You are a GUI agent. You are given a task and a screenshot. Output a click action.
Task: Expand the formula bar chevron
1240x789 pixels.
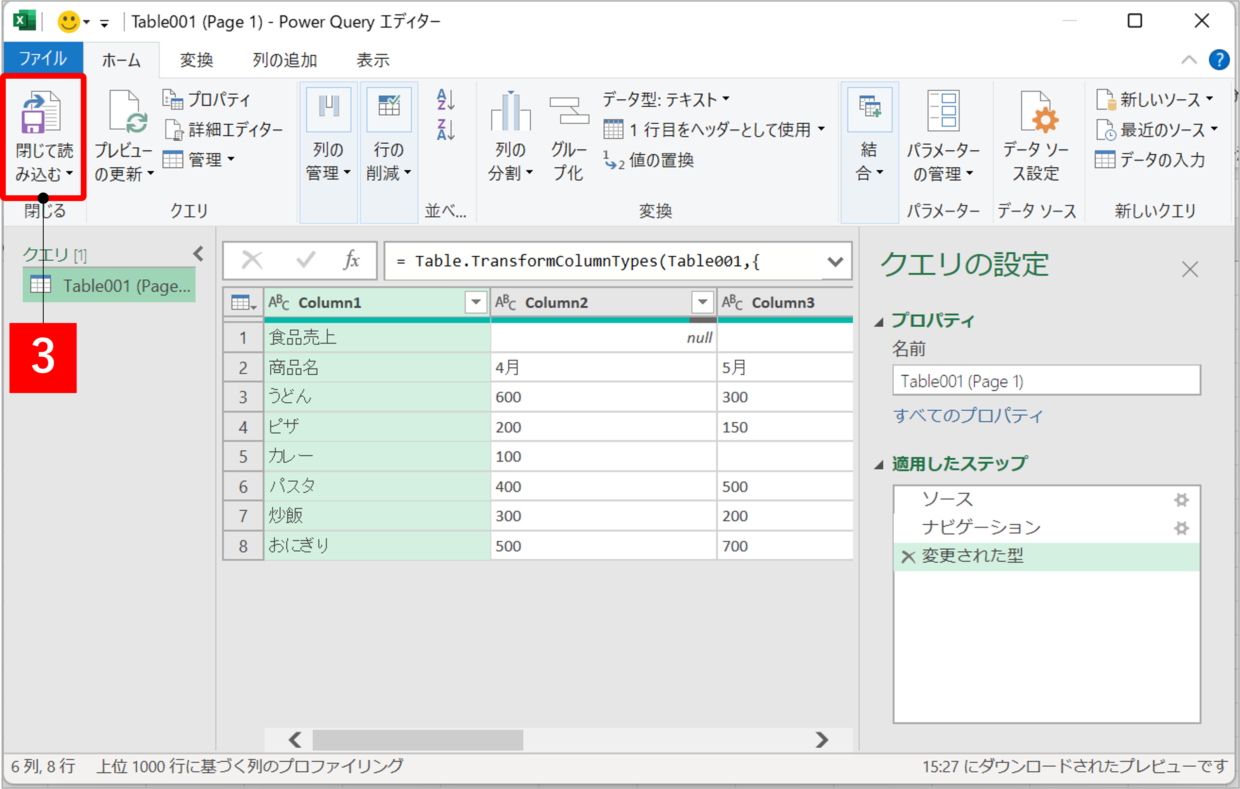point(835,261)
